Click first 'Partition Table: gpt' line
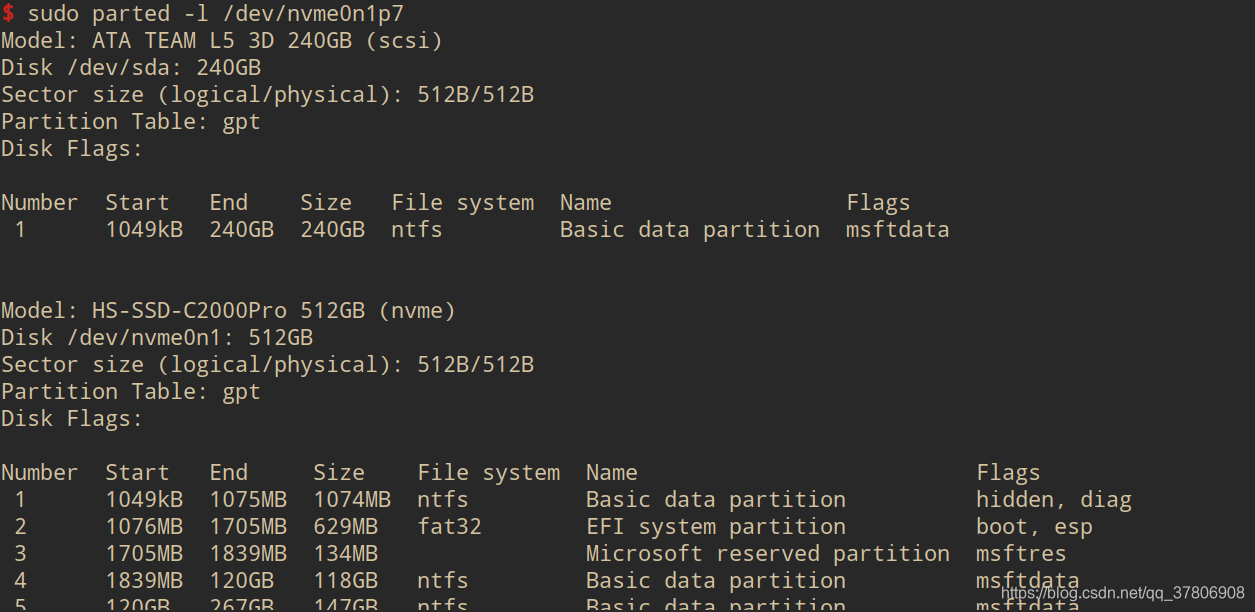 tap(131, 122)
